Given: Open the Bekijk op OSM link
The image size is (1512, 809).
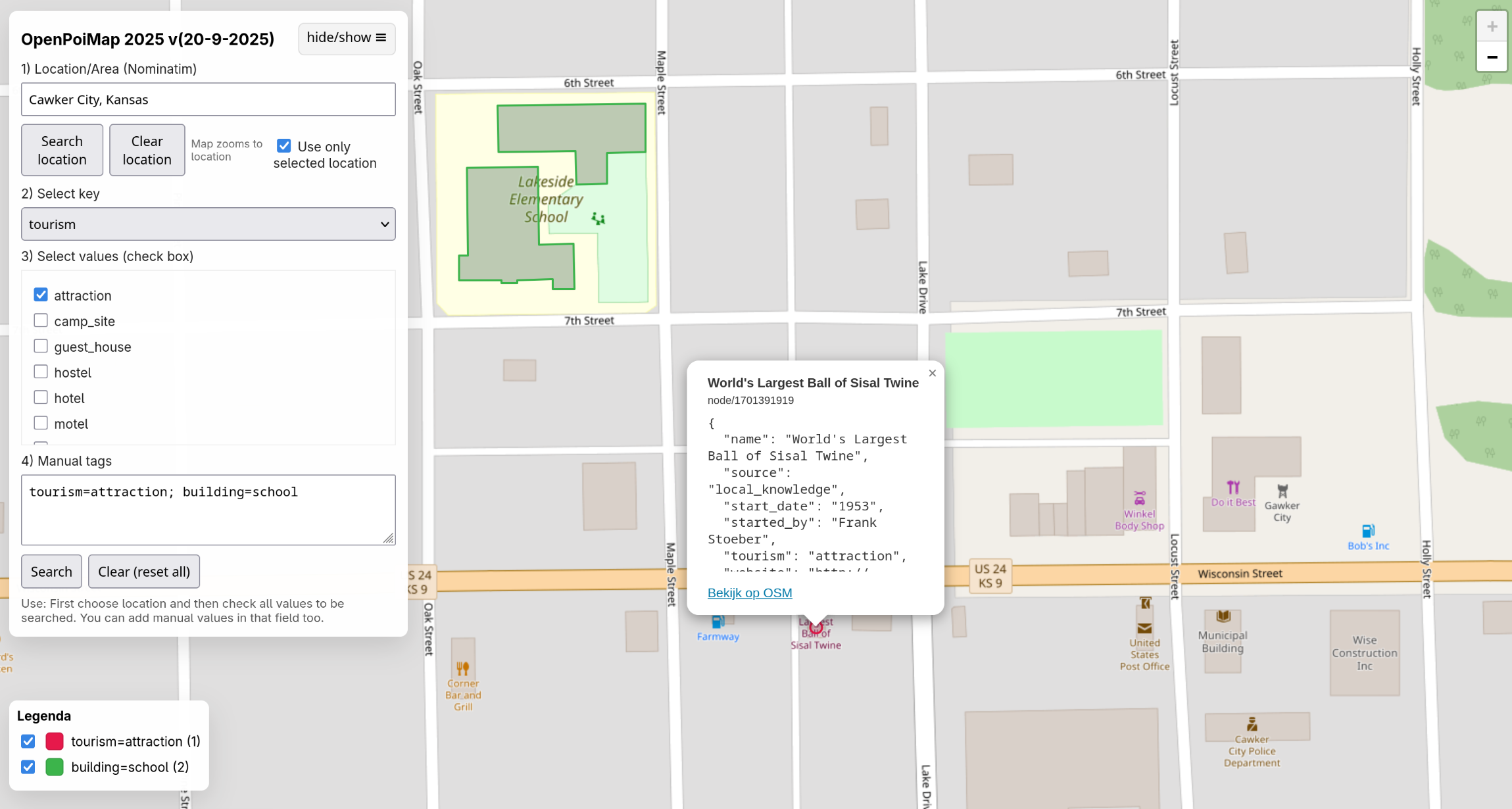Looking at the screenshot, I should click(749, 593).
